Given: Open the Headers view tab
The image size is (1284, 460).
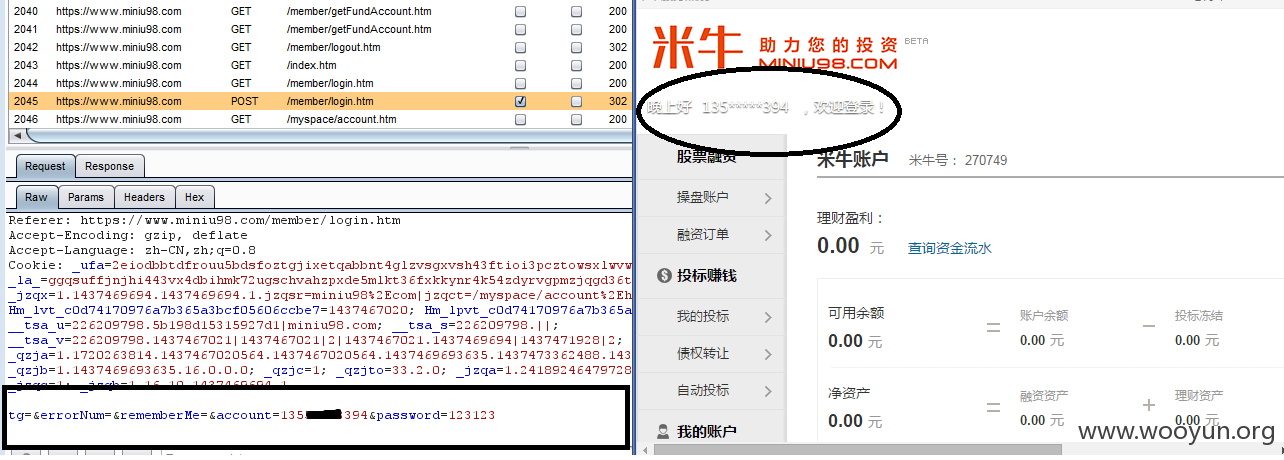Looking at the screenshot, I should [145, 197].
